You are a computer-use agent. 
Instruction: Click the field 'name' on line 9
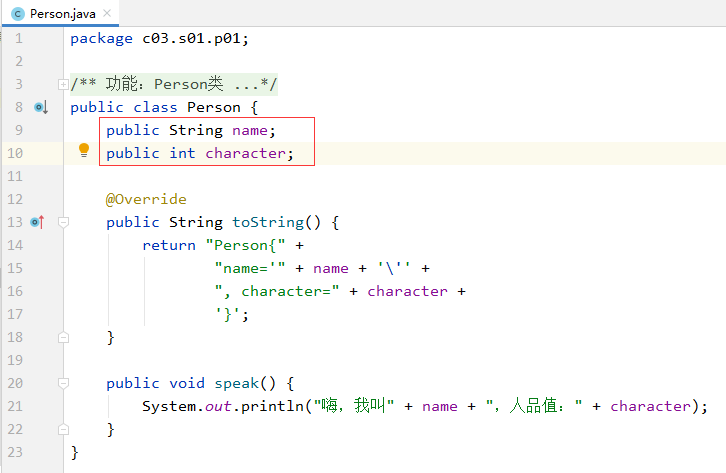click(x=250, y=131)
